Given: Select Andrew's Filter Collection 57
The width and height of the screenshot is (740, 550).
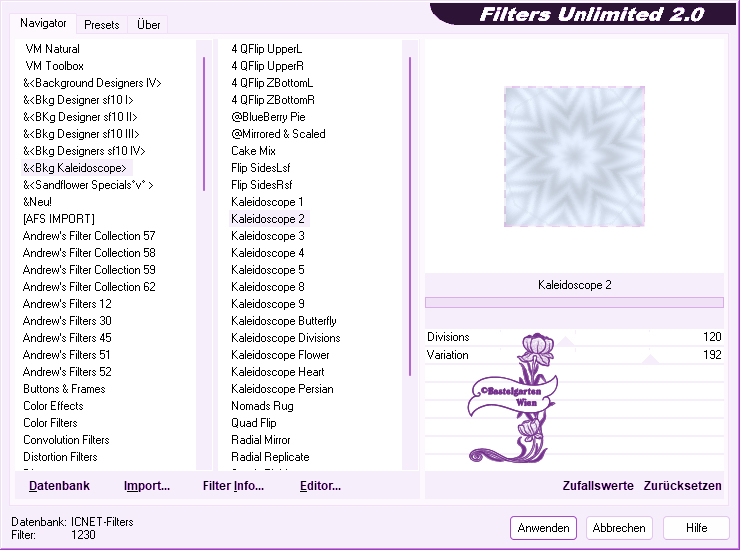Looking at the screenshot, I should coord(89,236).
